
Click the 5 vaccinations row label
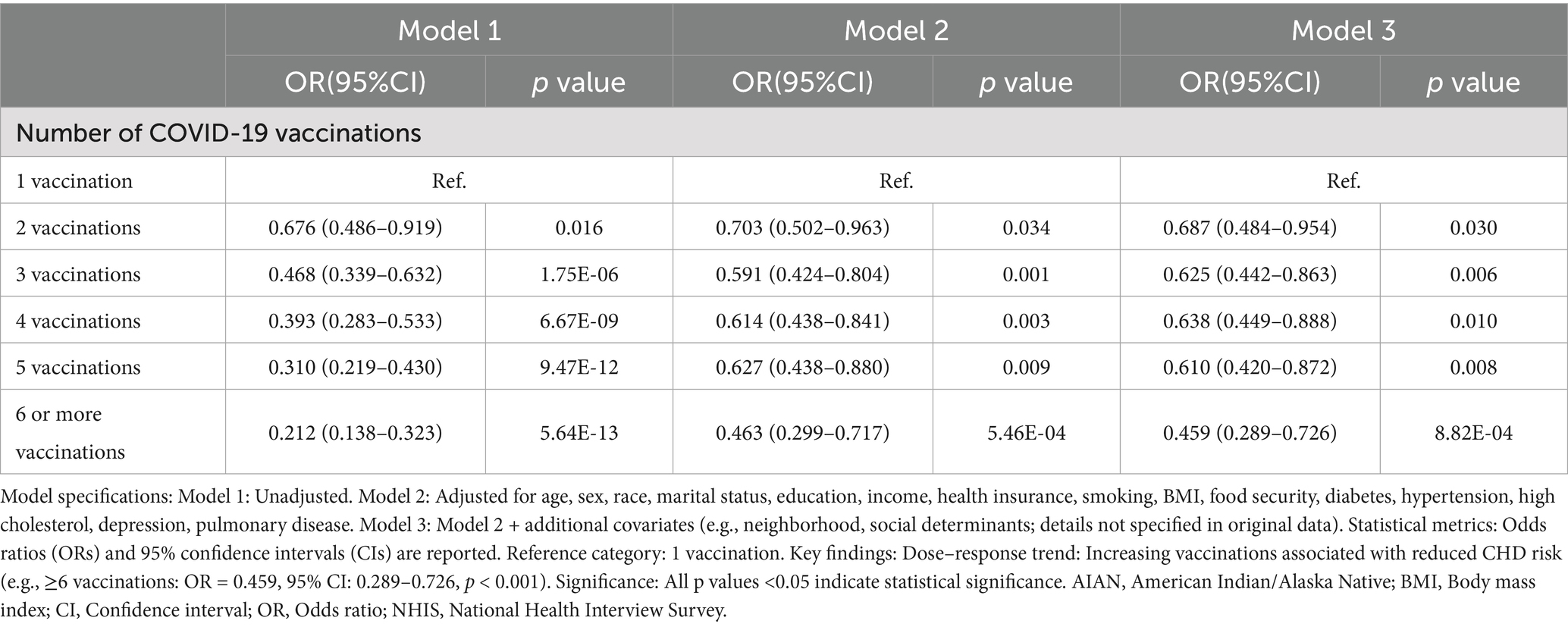(78, 367)
